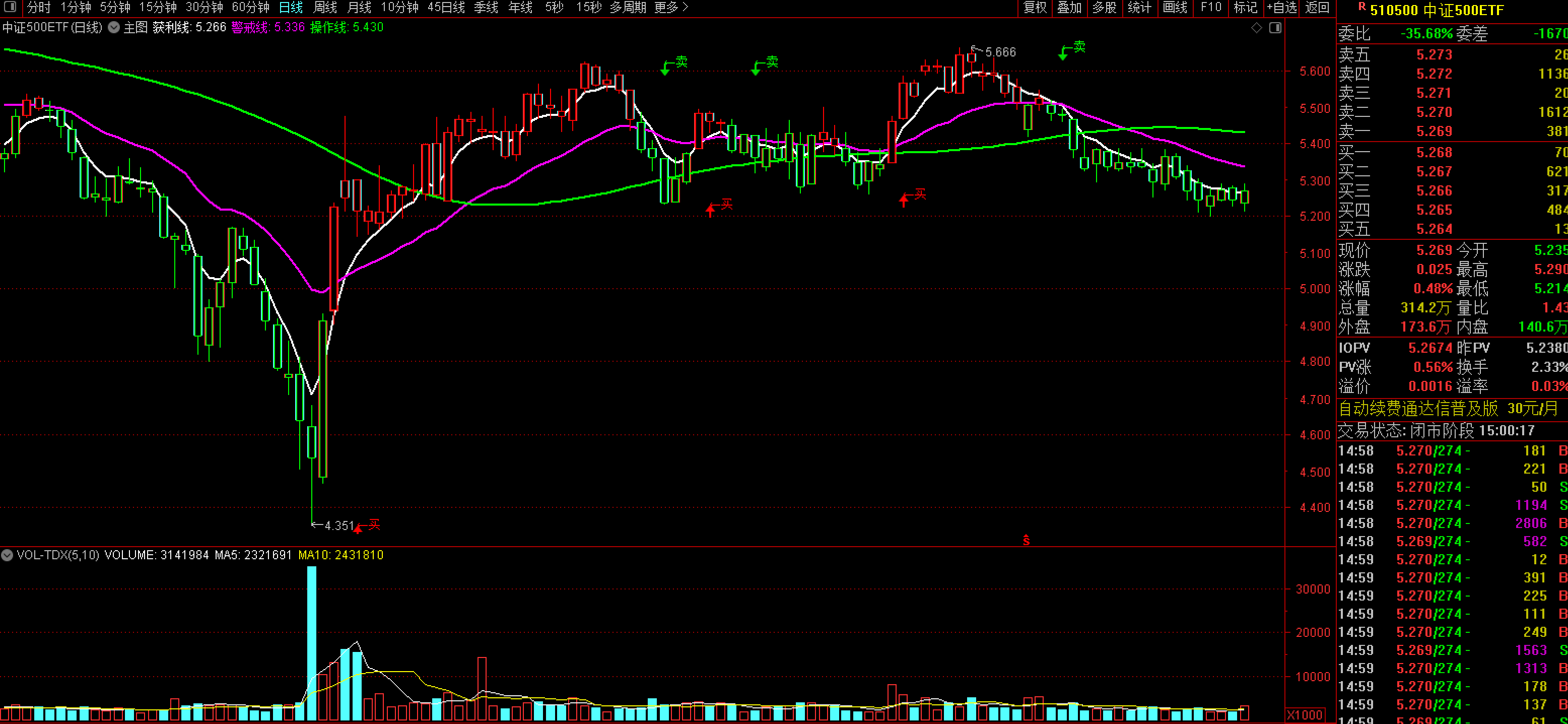
Task: Select the 分时 intraday tab
Action: [39, 8]
